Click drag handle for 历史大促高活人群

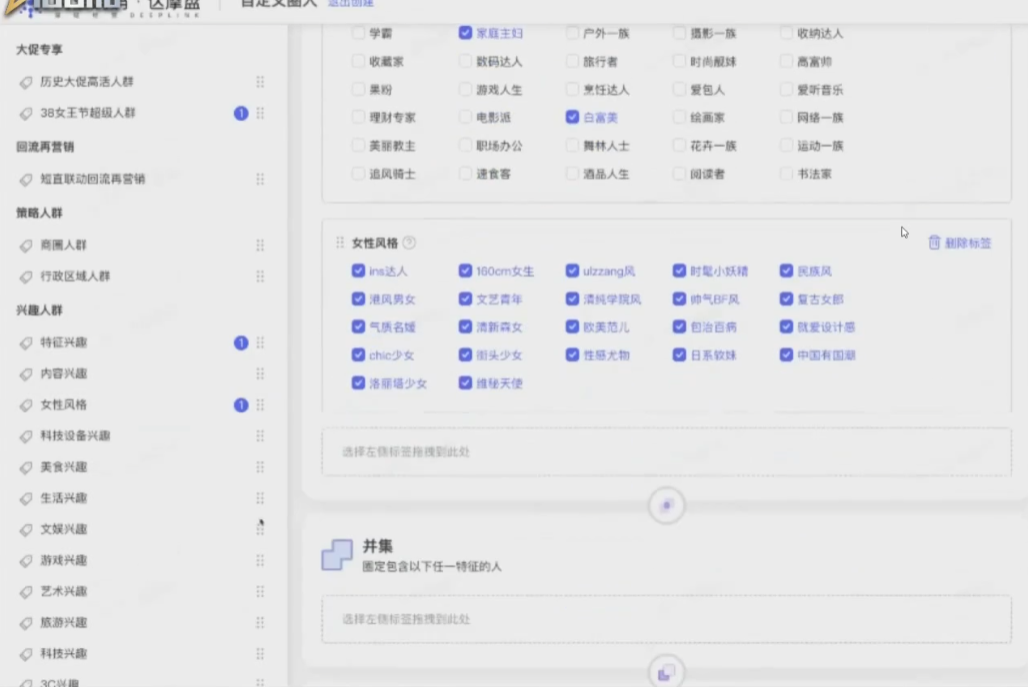coord(260,82)
